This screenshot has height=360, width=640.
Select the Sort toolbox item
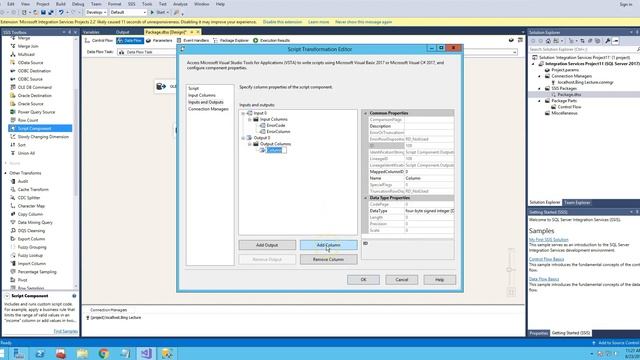(x=22, y=145)
